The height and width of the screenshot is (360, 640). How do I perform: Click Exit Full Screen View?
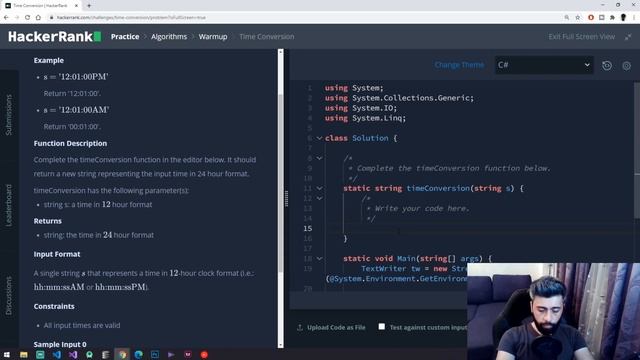[582, 37]
